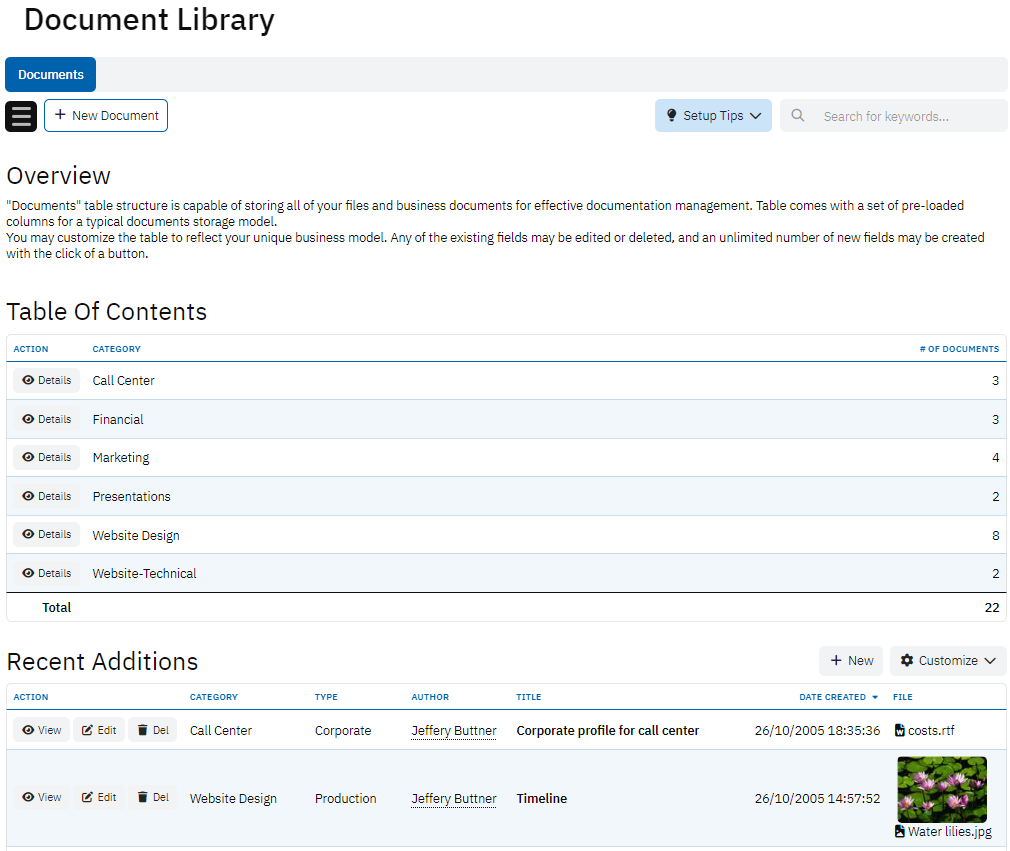Screen dimensions: 1010x851
Task: Open Jeffery Buttner author link in first row
Action: 454,731
